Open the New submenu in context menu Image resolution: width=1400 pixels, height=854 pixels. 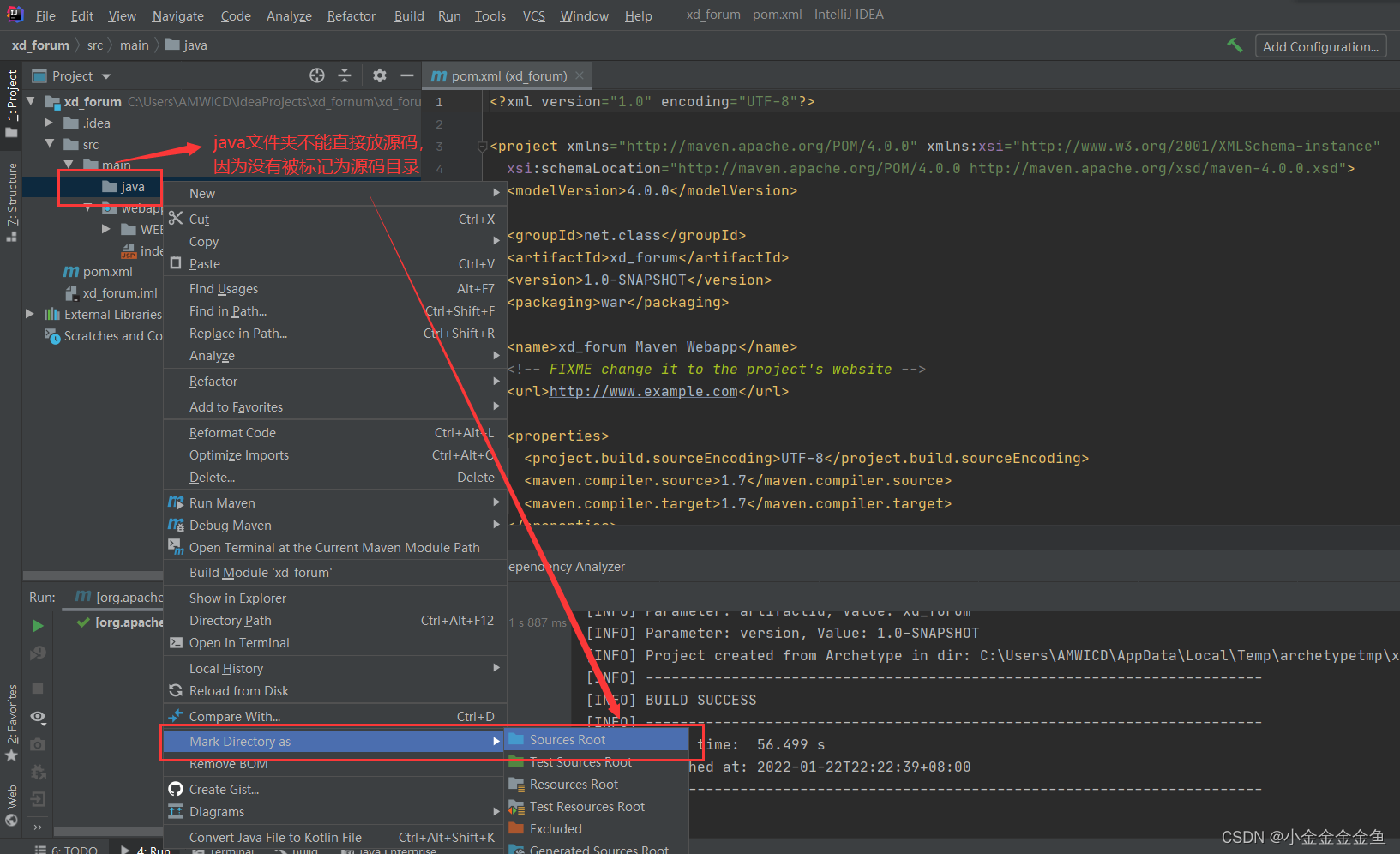click(x=334, y=193)
